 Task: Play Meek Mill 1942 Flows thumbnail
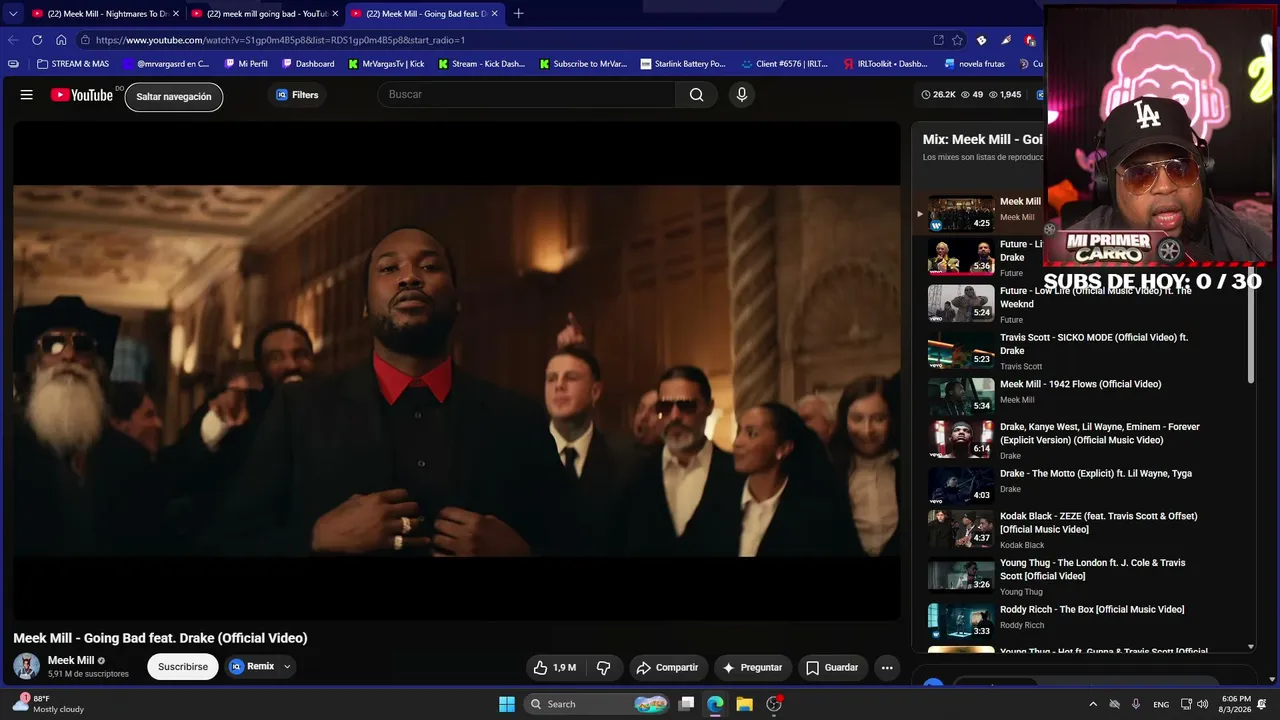pyautogui.click(x=961, y=396)
